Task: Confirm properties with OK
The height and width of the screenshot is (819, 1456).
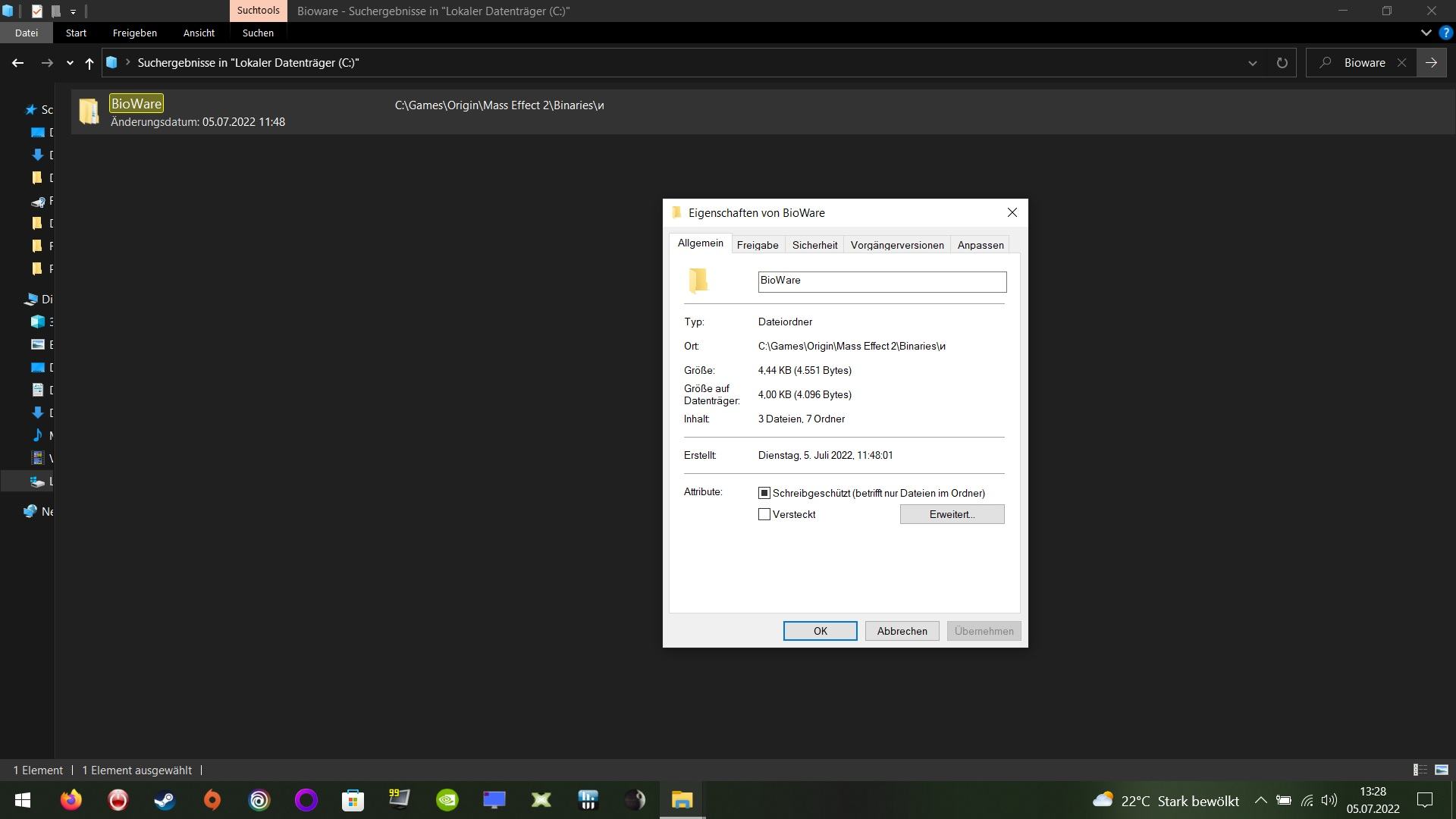Action: pyautogui.click(x=820, y=631)
